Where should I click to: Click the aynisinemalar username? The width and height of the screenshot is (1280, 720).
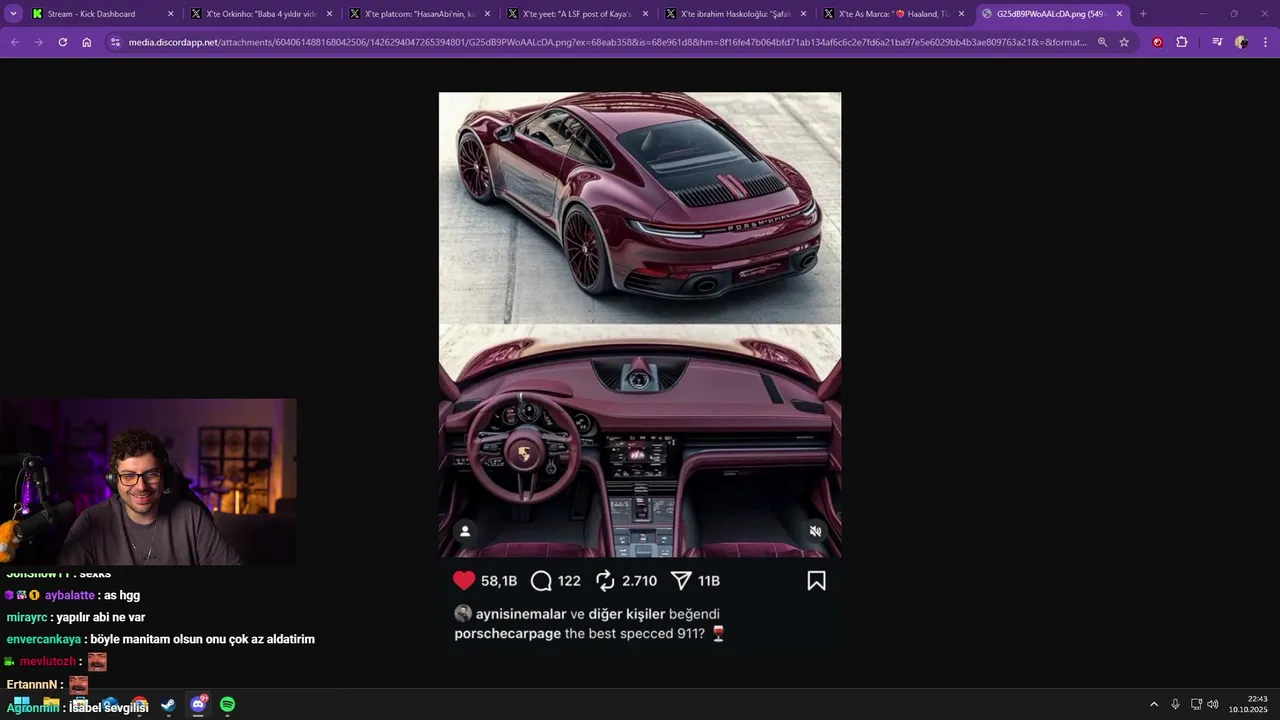[521, 614]
